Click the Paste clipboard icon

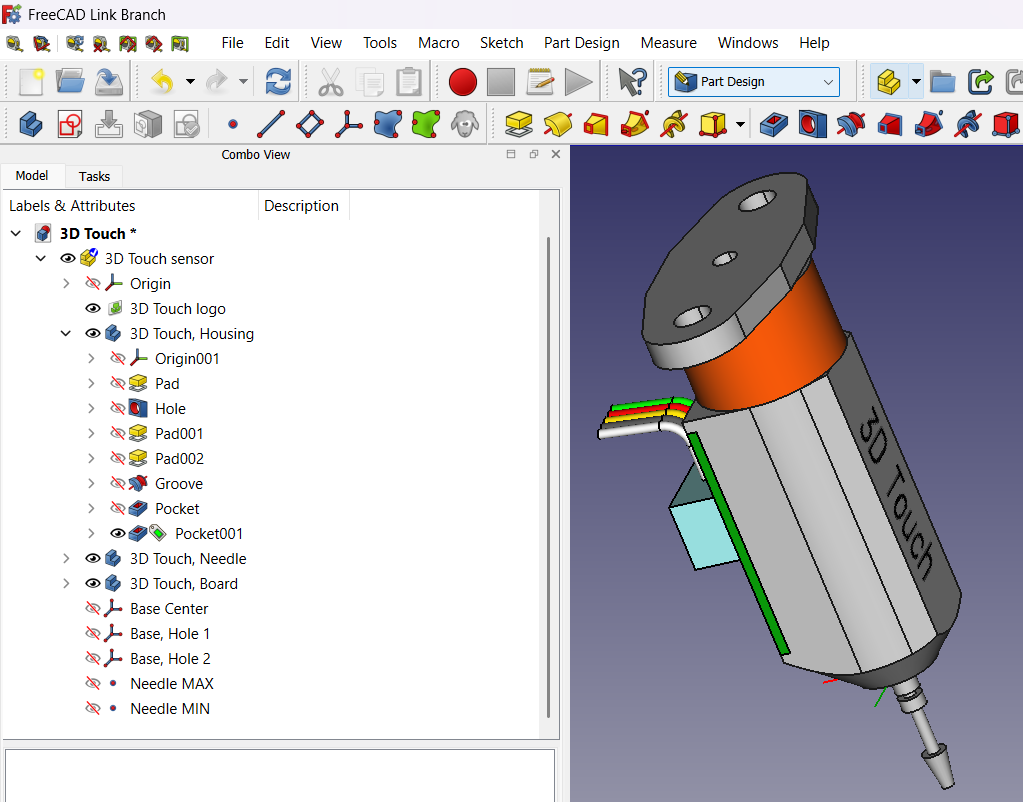pyautogui.click(x=409, y=82)
